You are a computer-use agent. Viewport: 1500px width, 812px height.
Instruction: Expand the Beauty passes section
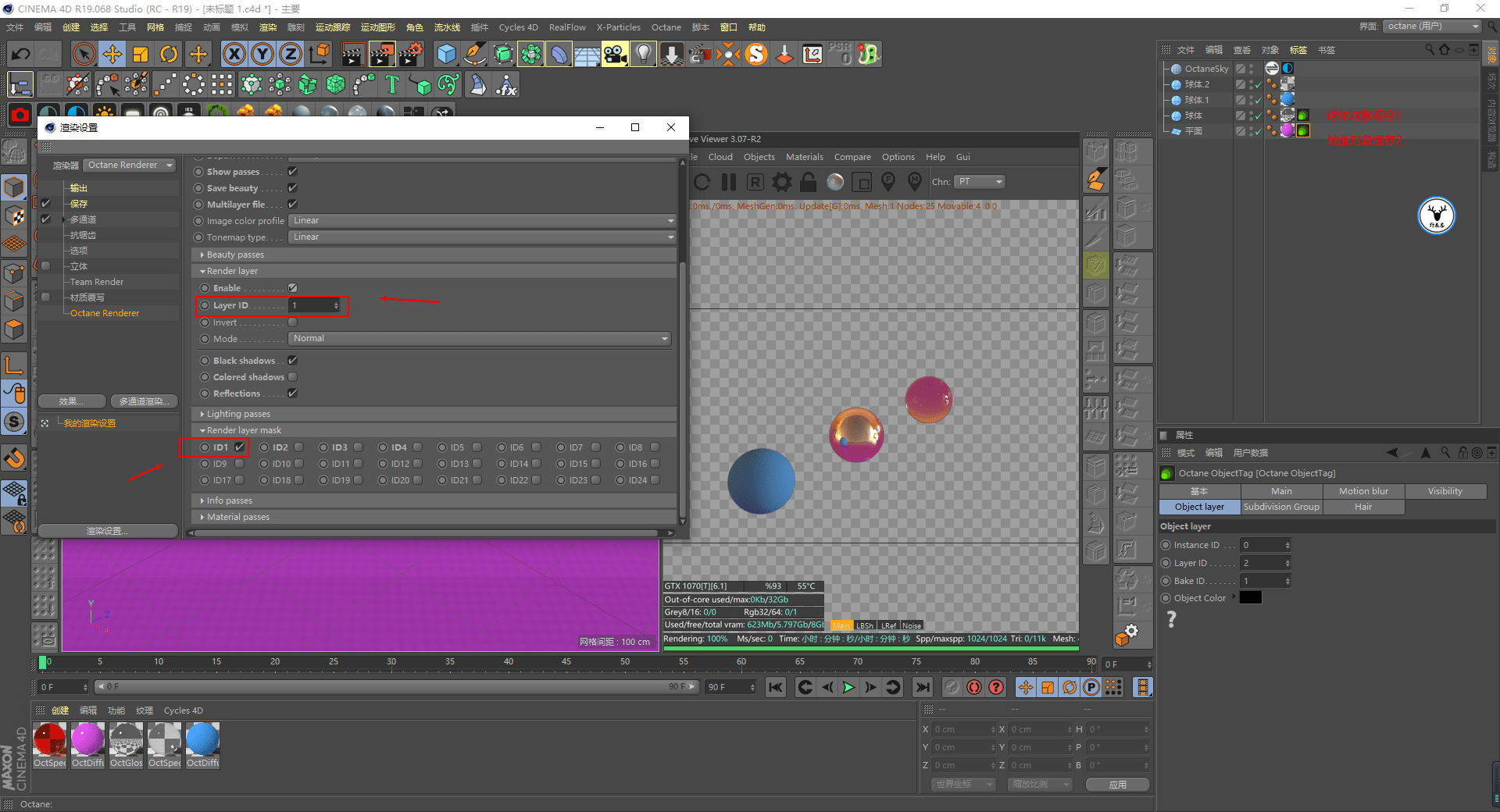(235, 255)
